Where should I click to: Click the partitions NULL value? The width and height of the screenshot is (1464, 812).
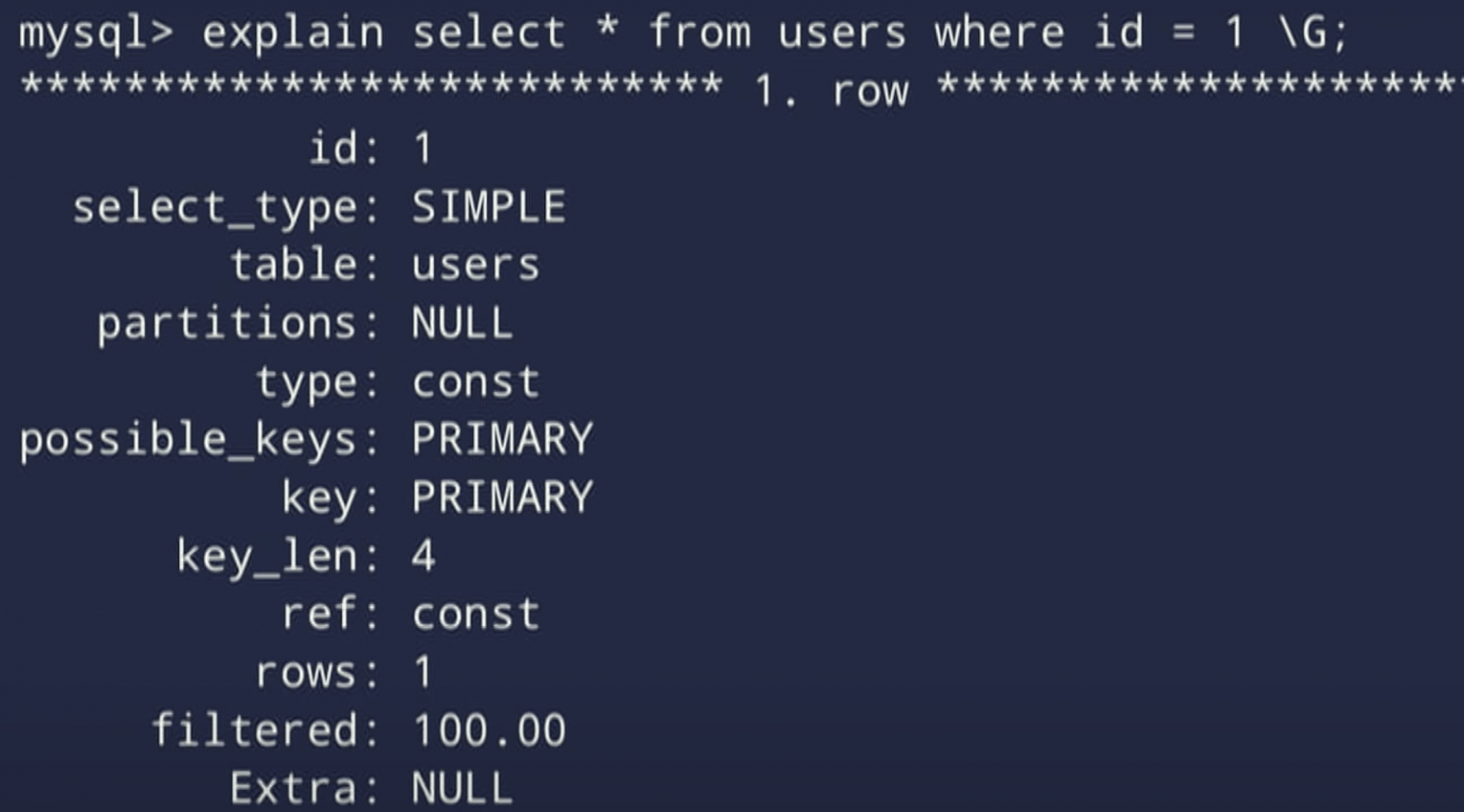[x=462, y=323]
